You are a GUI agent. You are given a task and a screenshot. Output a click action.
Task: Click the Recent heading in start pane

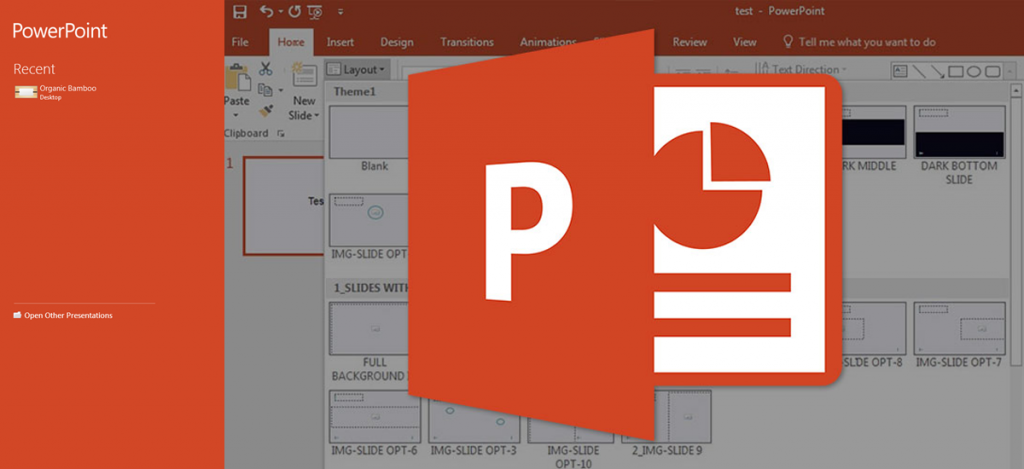click(35, 69)
